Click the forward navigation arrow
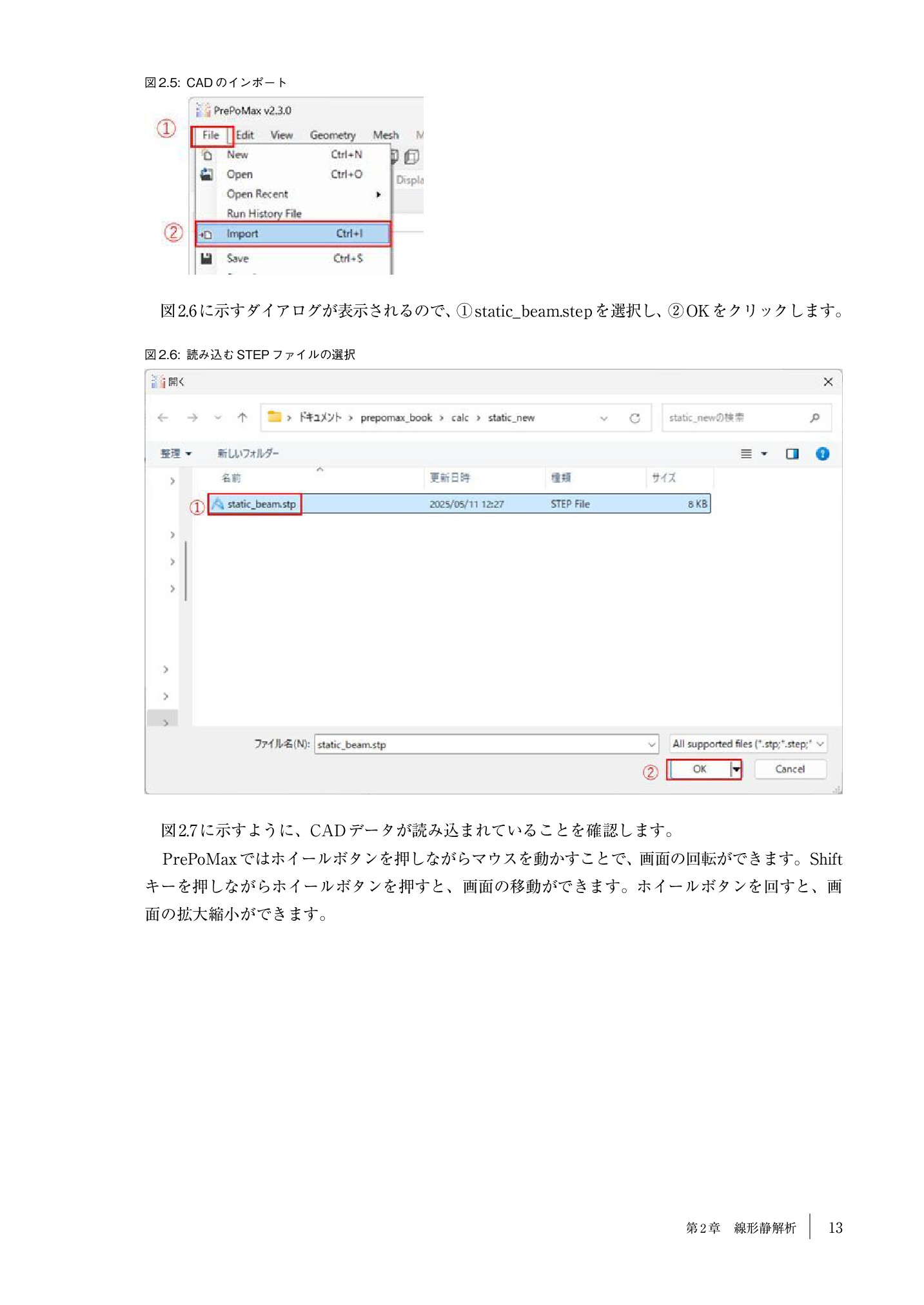Viewport: 924px width, 1305px height. (x=192, y=418)
